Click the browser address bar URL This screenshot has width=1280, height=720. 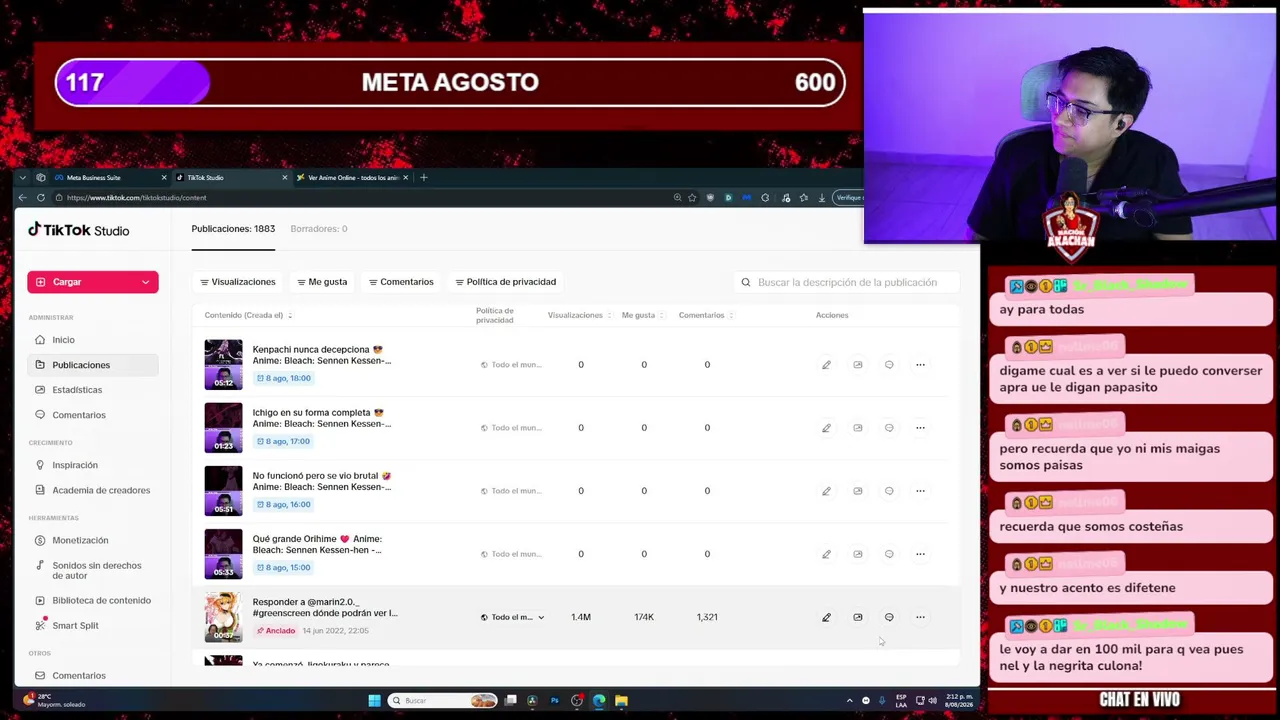point(136,198)
